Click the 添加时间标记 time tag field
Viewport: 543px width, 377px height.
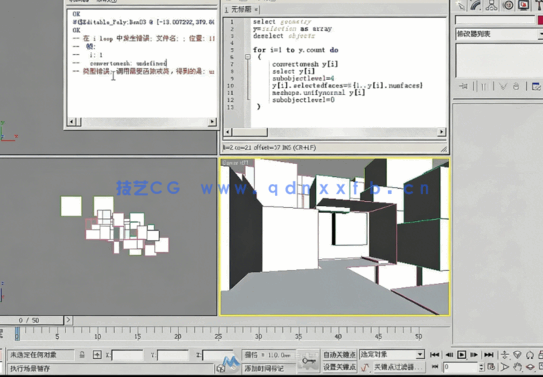click(x=268, y=368)
